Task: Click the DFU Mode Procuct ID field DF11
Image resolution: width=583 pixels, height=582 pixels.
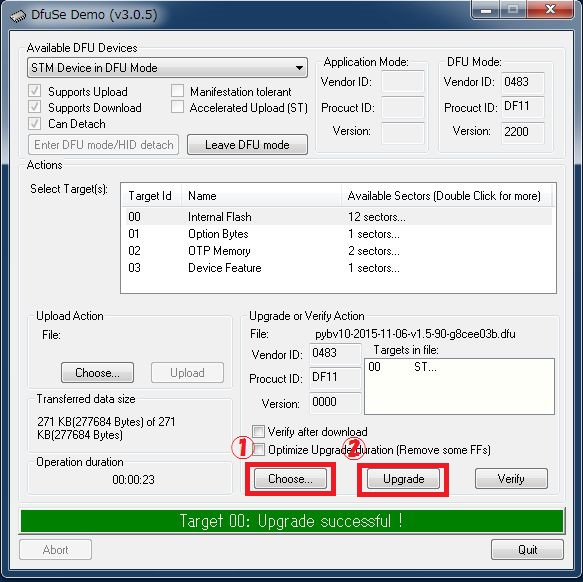Action: click(x=522, y=106)
